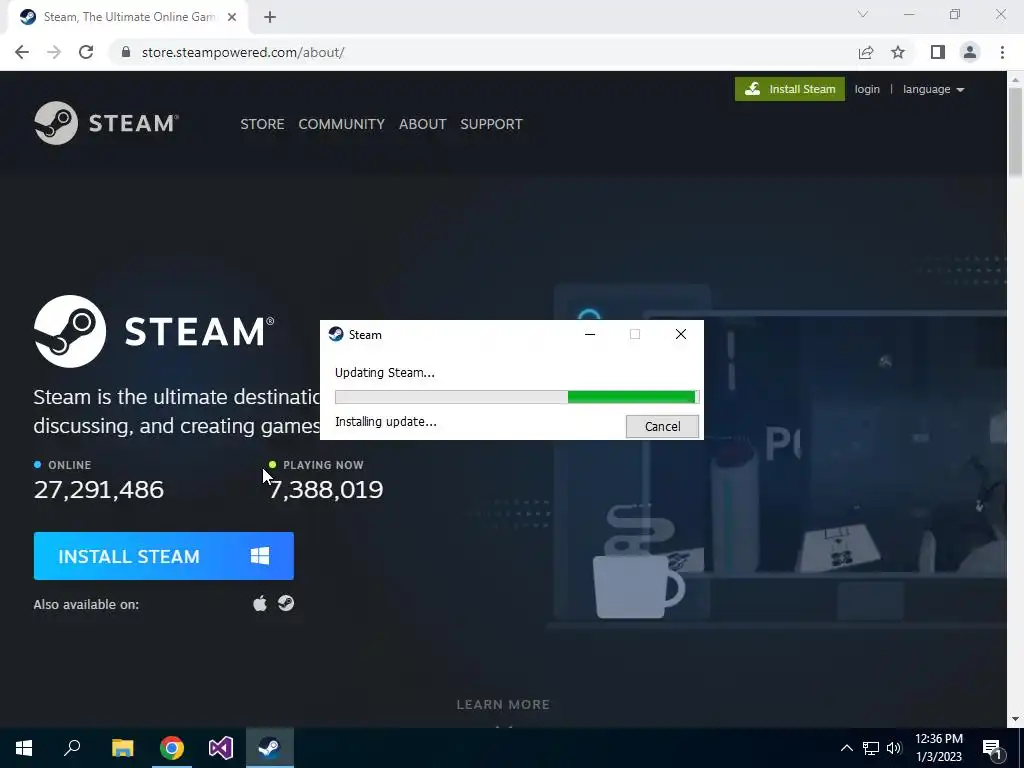Select the Apple macOS download icon

click(x=260, y=603)
